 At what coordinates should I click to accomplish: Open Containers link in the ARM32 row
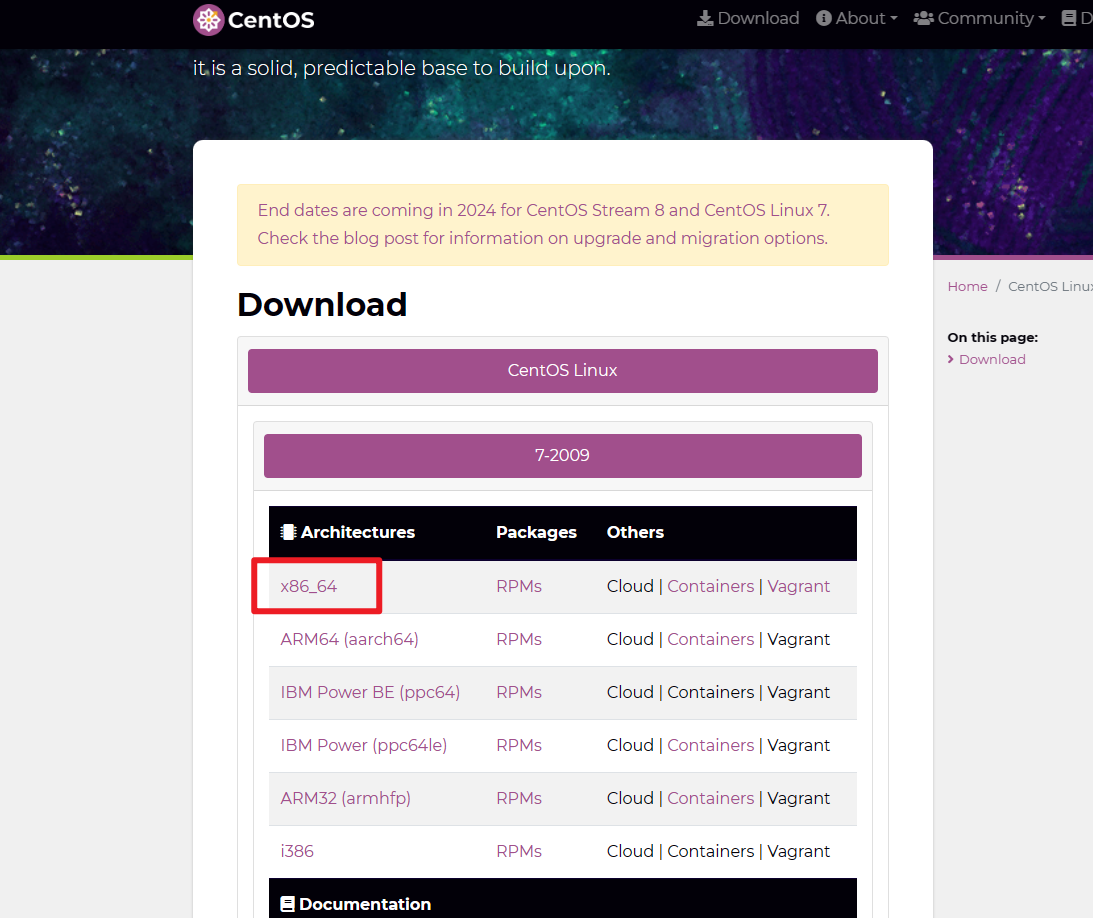click(x=710, y=798)
